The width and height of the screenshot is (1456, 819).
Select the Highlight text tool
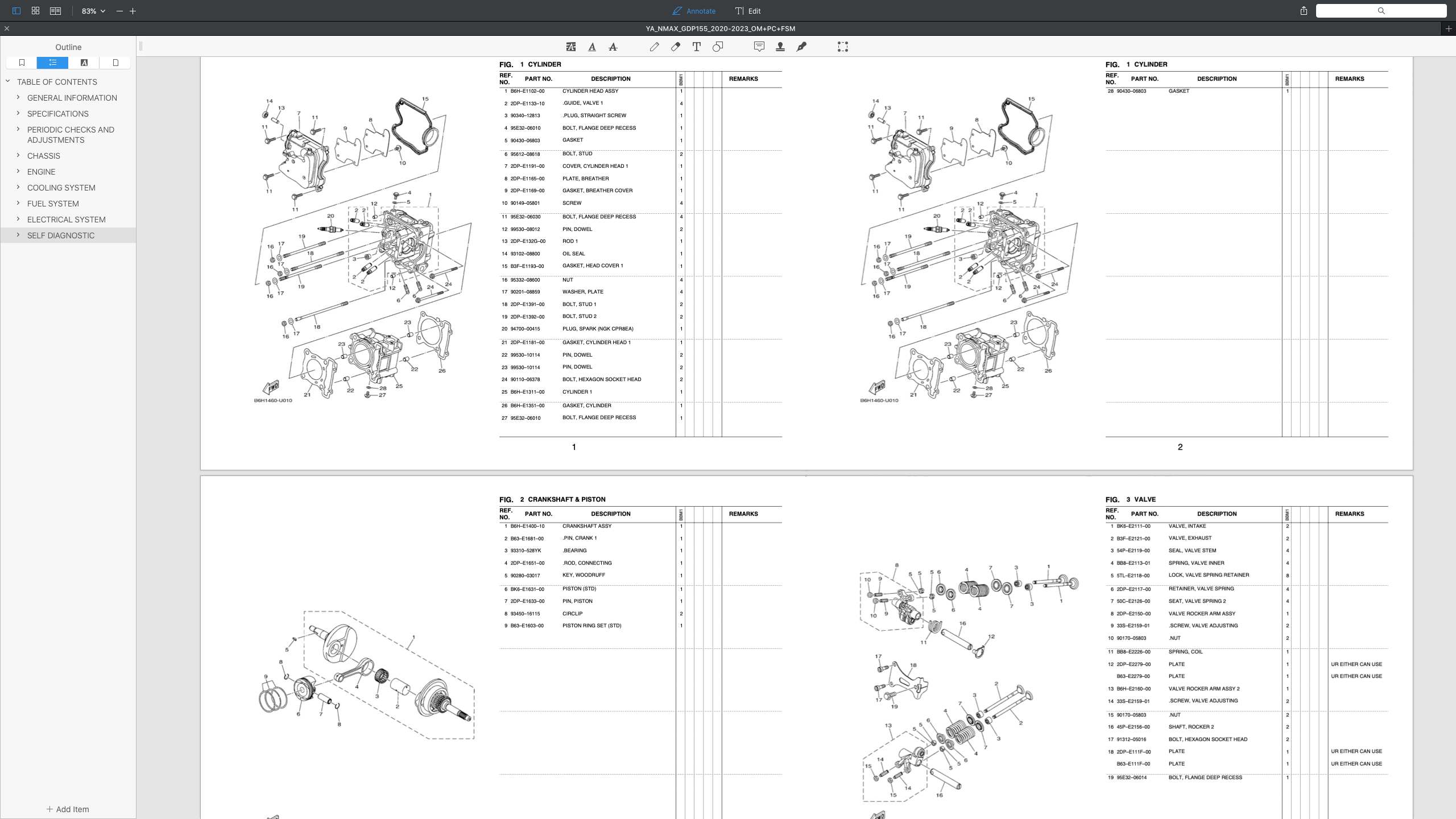pos(570,47)
